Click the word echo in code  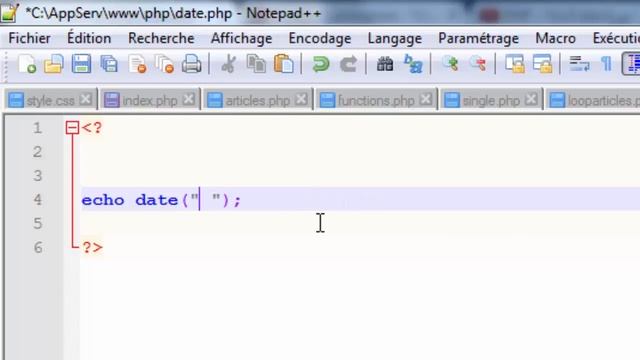coord(103,200)
